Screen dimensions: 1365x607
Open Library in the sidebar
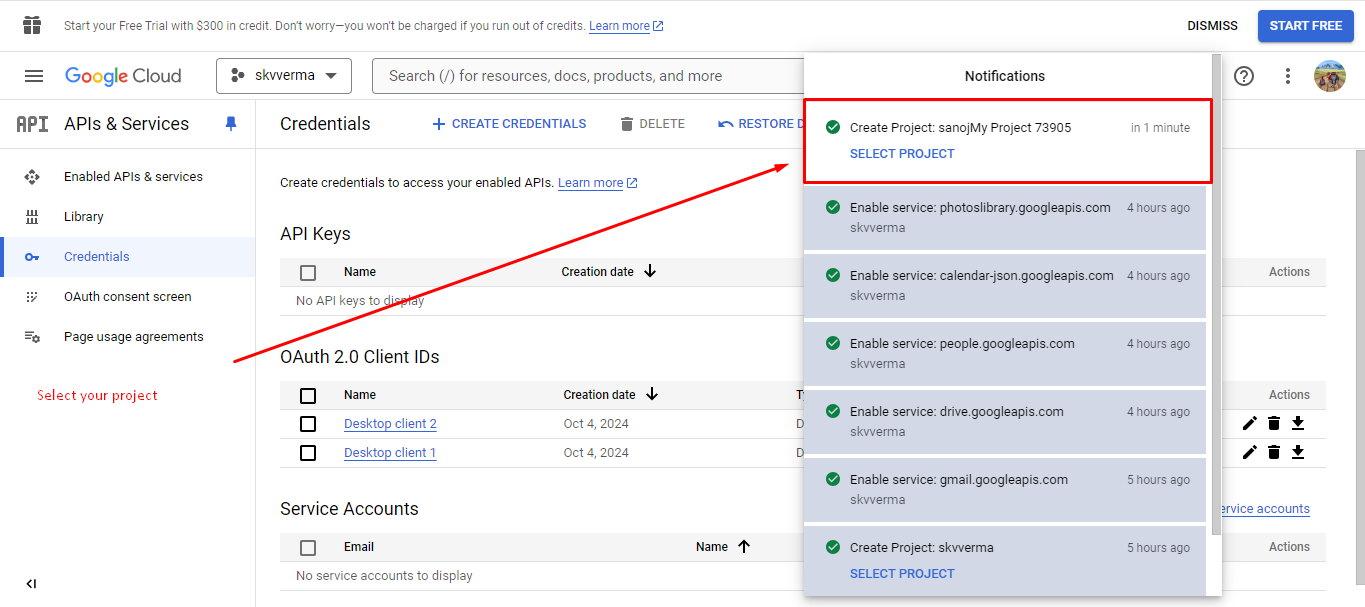point(83,217)
